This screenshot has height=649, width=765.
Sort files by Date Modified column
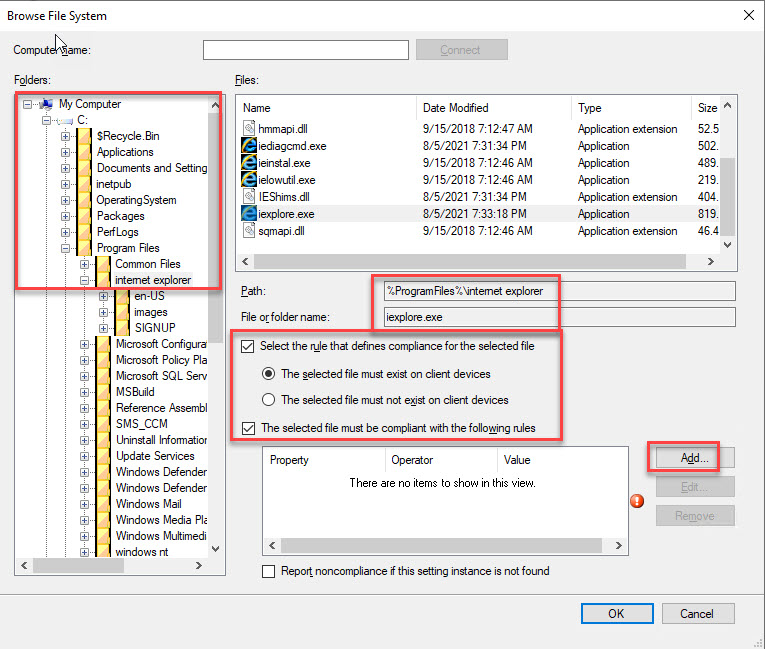point(492,108)
